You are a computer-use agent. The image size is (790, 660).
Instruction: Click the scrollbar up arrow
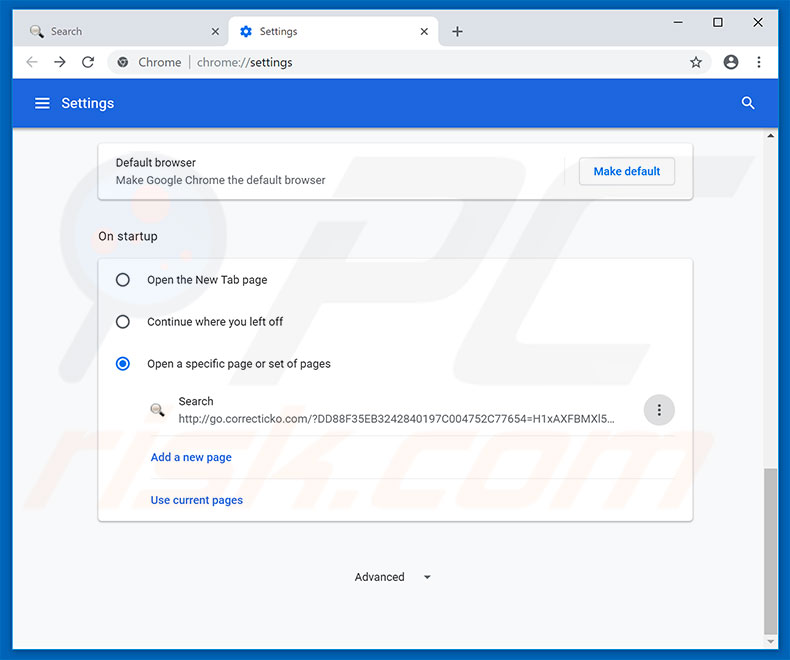pyautogui.click(x=770, y=136)
